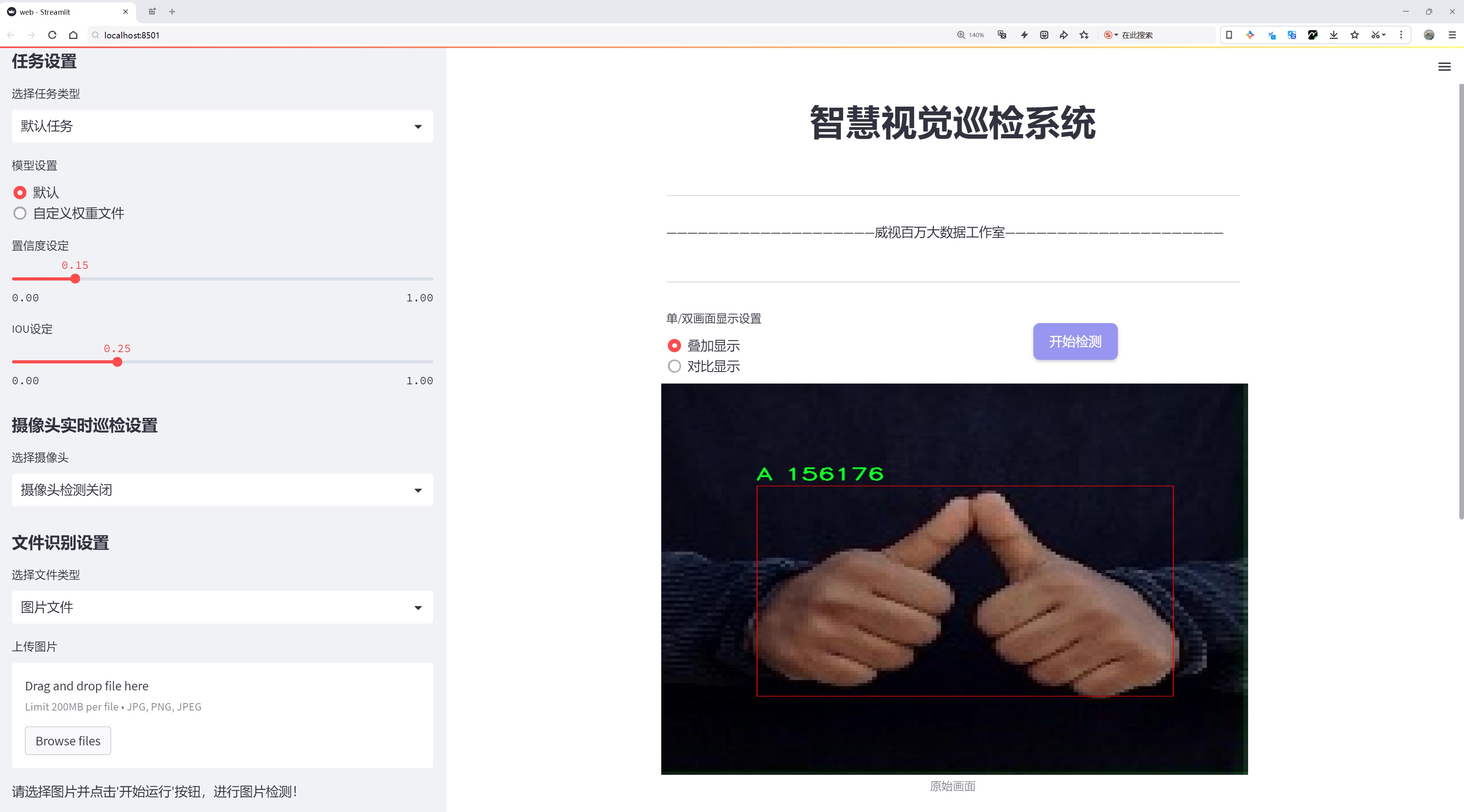The height and width of the screenshot is (812, 1464).
Task: Open blue translation extension icon
Action: click(x=1292, y=35)
